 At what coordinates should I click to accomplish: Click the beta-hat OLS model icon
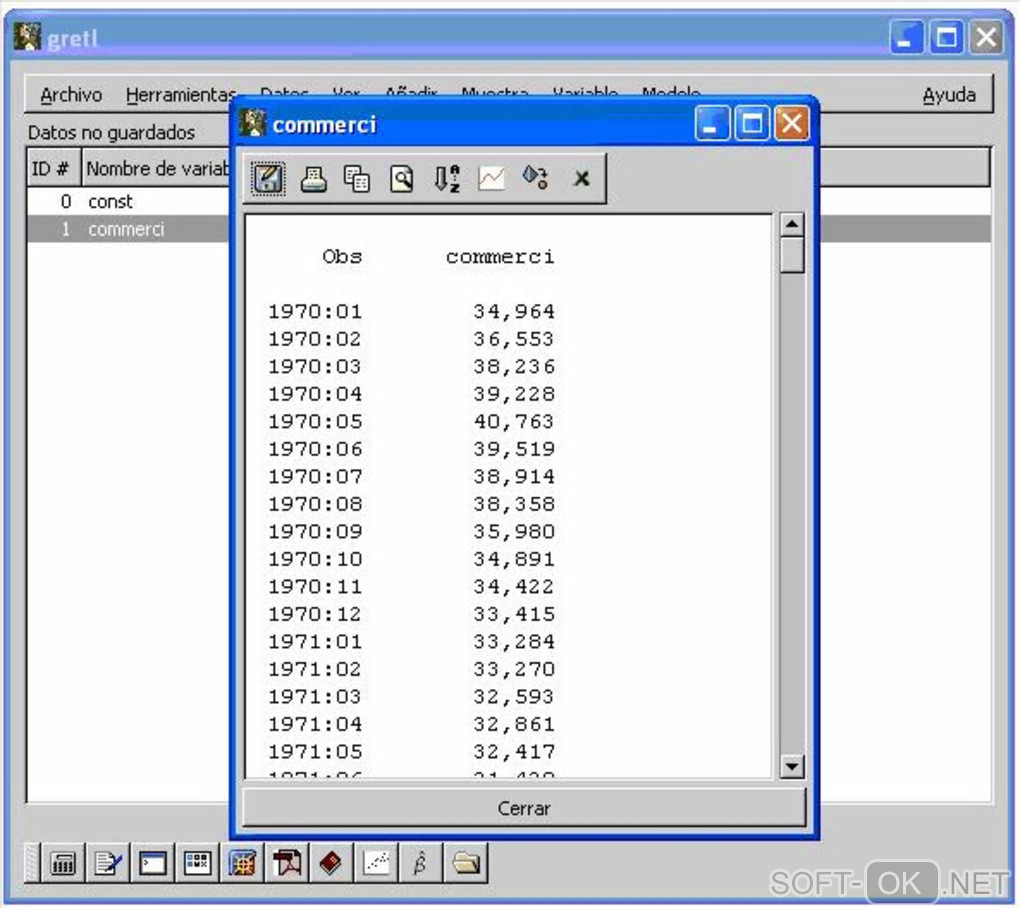[x=420, y=864]
